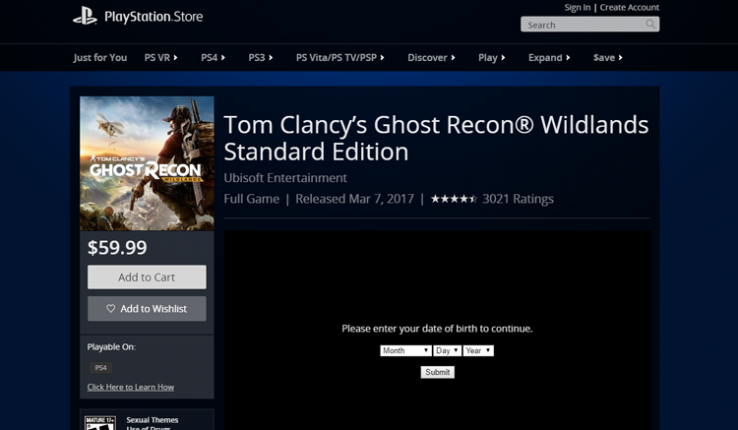Expand the PS4 menu
Image resolution: width=738 pixels, height=430 pixels.
(x=213, y=57)
